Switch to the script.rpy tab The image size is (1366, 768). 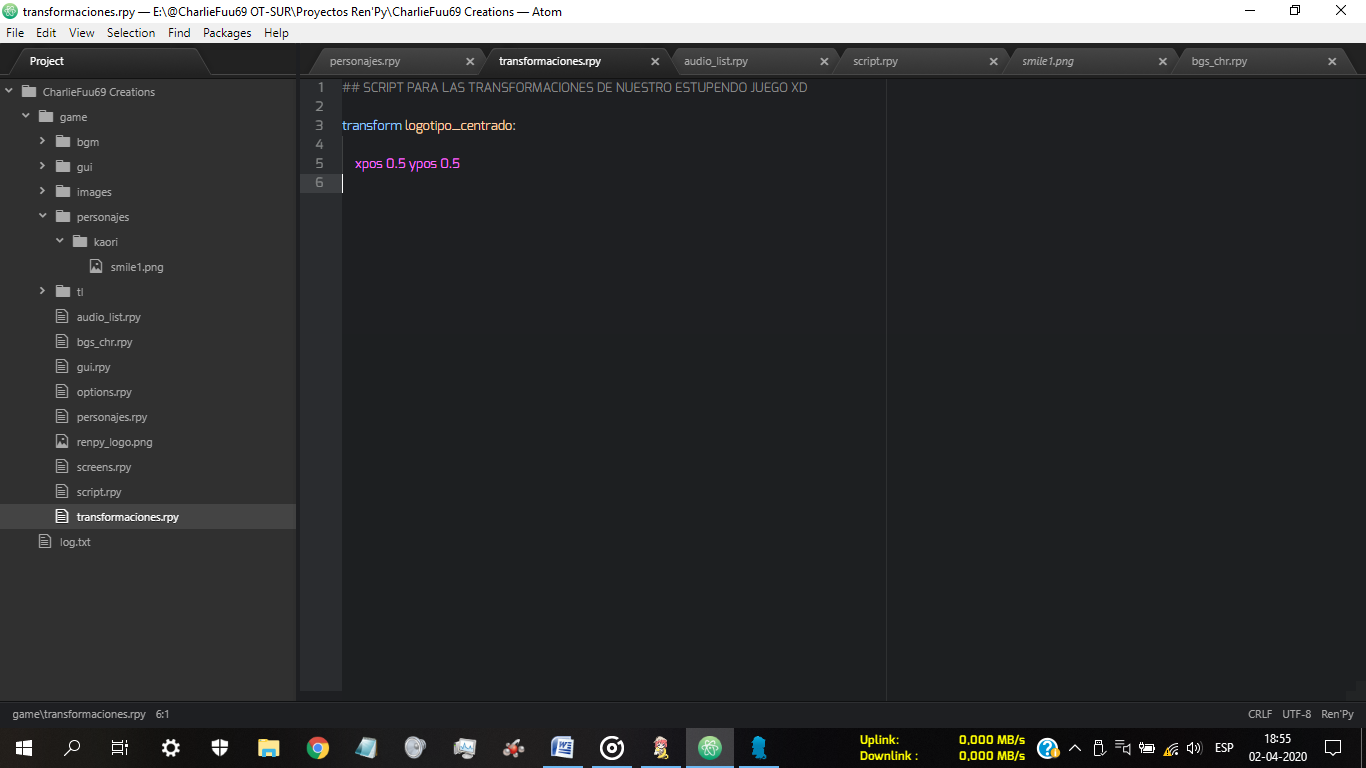click(x=875, y=62)
